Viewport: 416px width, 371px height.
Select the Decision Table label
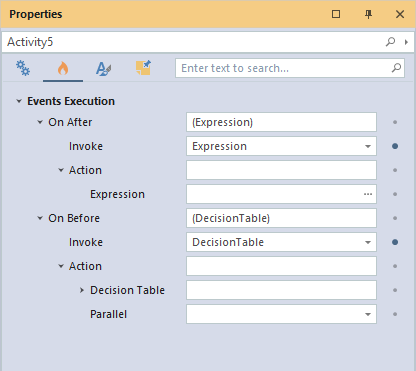tap(127, 290)
